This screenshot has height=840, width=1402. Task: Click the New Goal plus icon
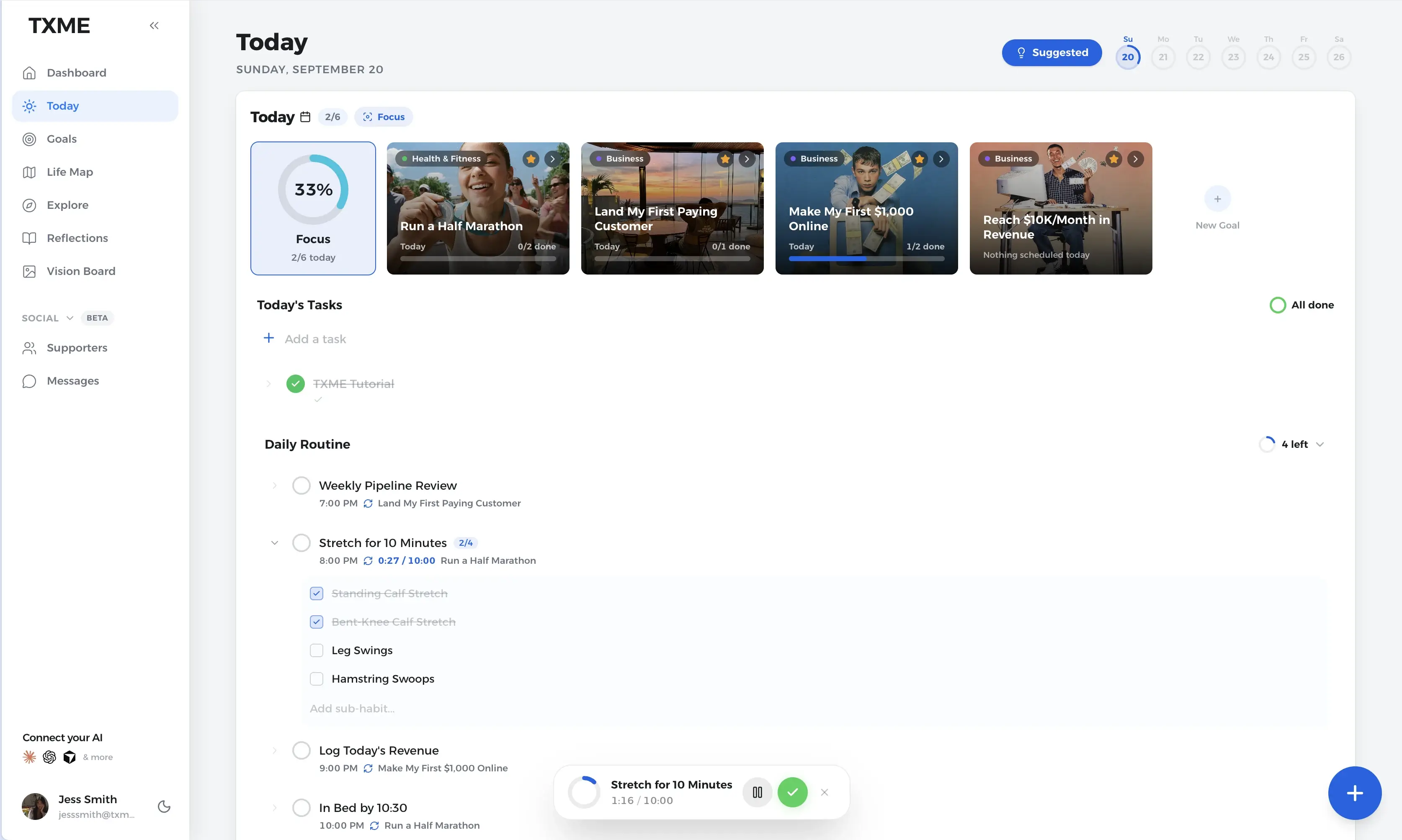(1217, 199)
